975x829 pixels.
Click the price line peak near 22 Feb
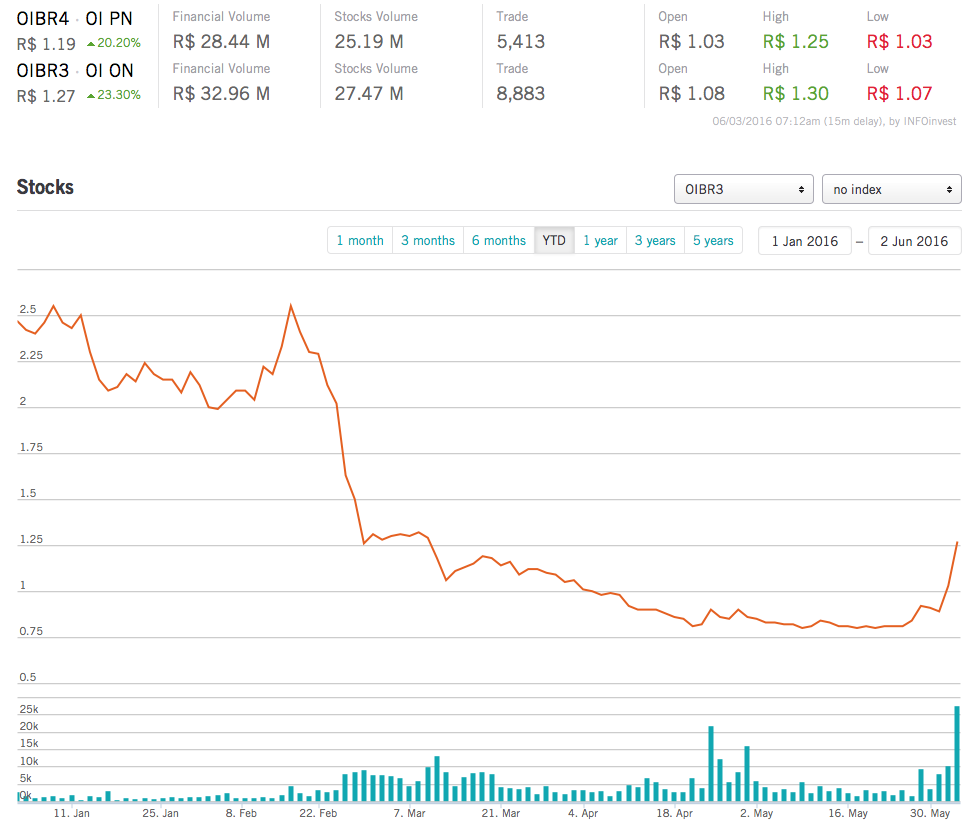[291, 305]
